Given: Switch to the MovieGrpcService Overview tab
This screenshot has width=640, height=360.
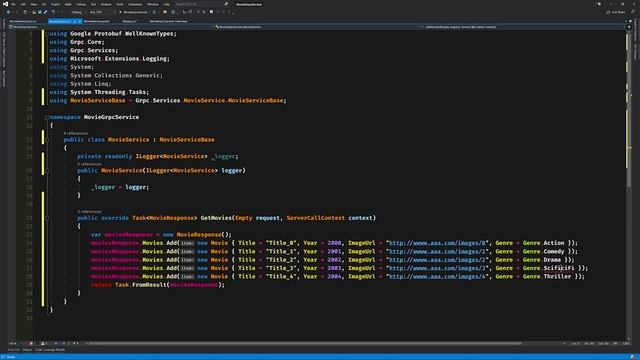Looking at the screenshot, I should 169,21.
